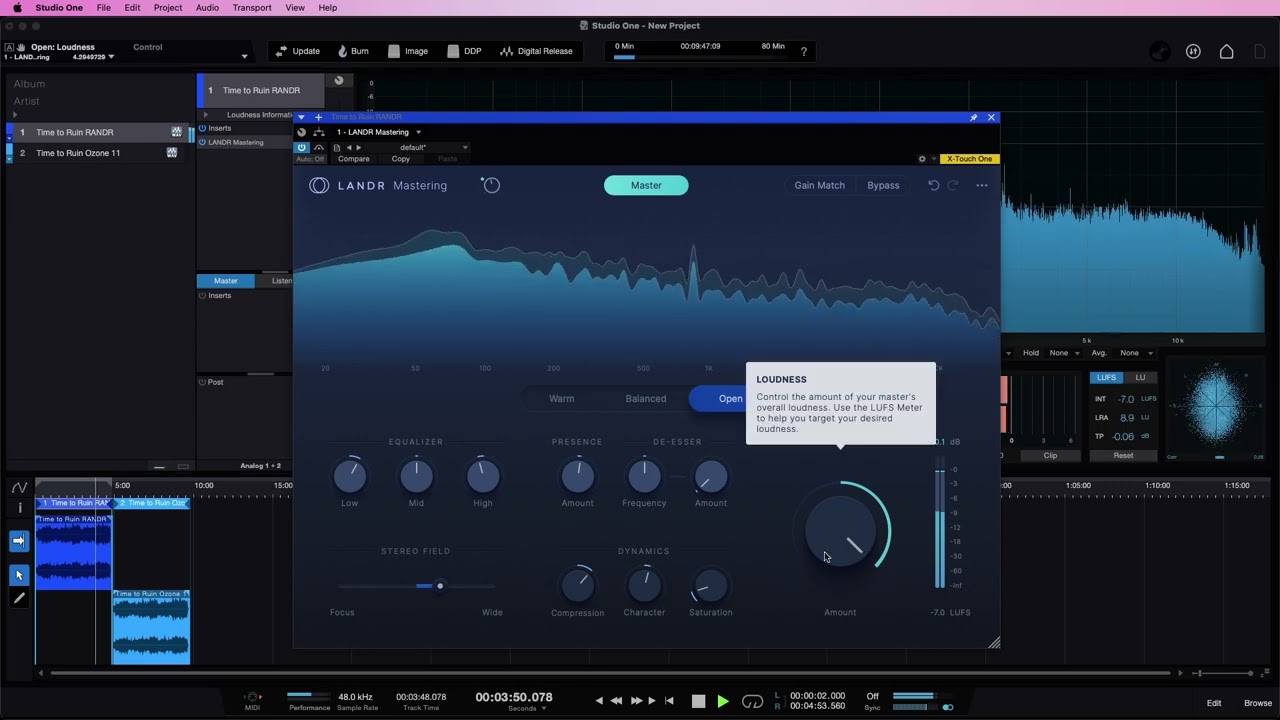Select the paint pencil tool
1280x720 pixels.
(x=19, y=598)
